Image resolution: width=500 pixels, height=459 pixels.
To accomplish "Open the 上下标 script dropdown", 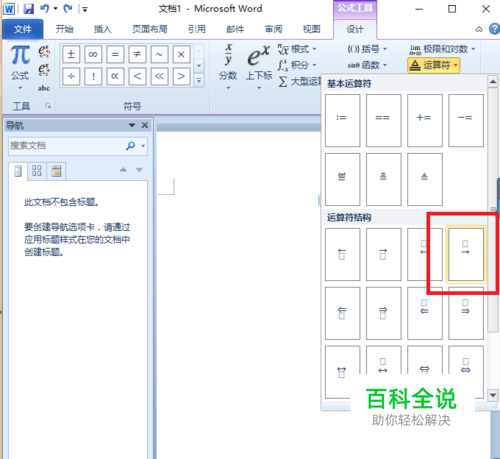I will [259, 67].
